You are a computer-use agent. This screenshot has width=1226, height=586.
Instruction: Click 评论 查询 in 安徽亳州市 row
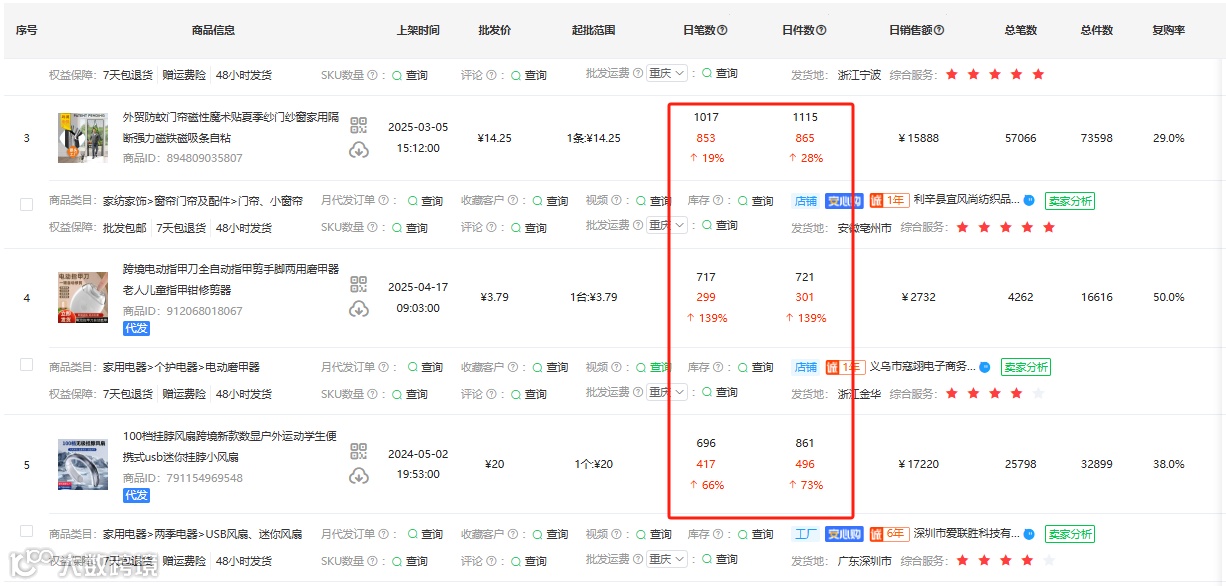(529, 228)
